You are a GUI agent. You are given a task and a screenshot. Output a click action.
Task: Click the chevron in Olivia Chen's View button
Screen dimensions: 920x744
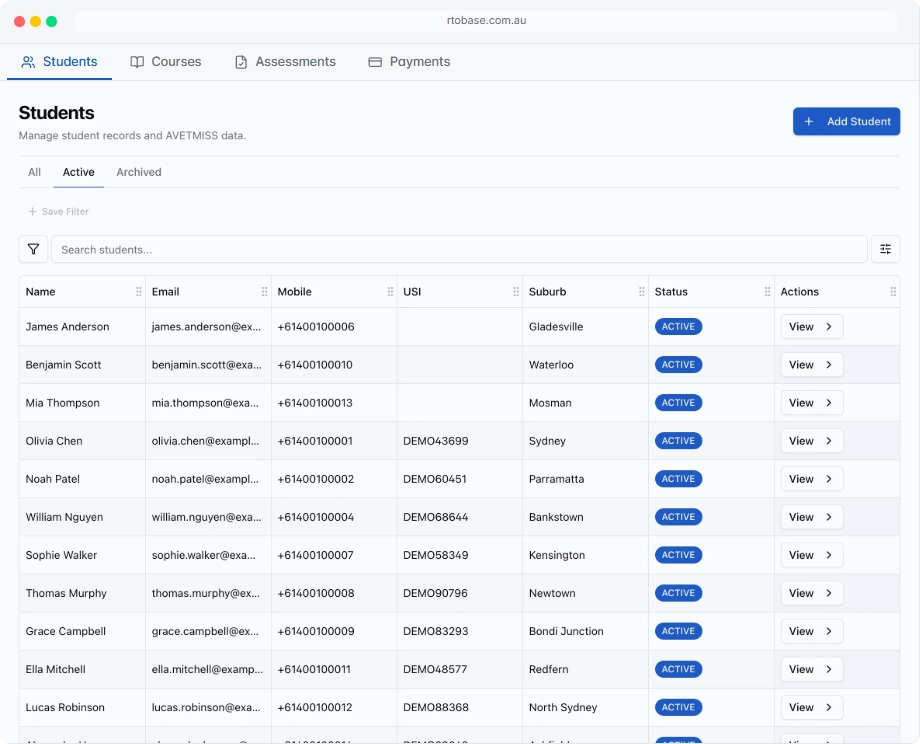(x=829, y=441)
